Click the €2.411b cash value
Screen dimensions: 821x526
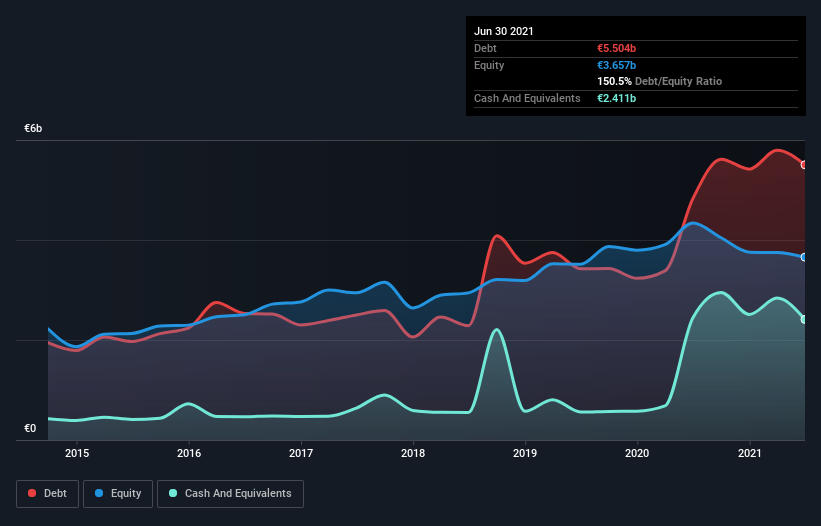(x=616, y=98)
